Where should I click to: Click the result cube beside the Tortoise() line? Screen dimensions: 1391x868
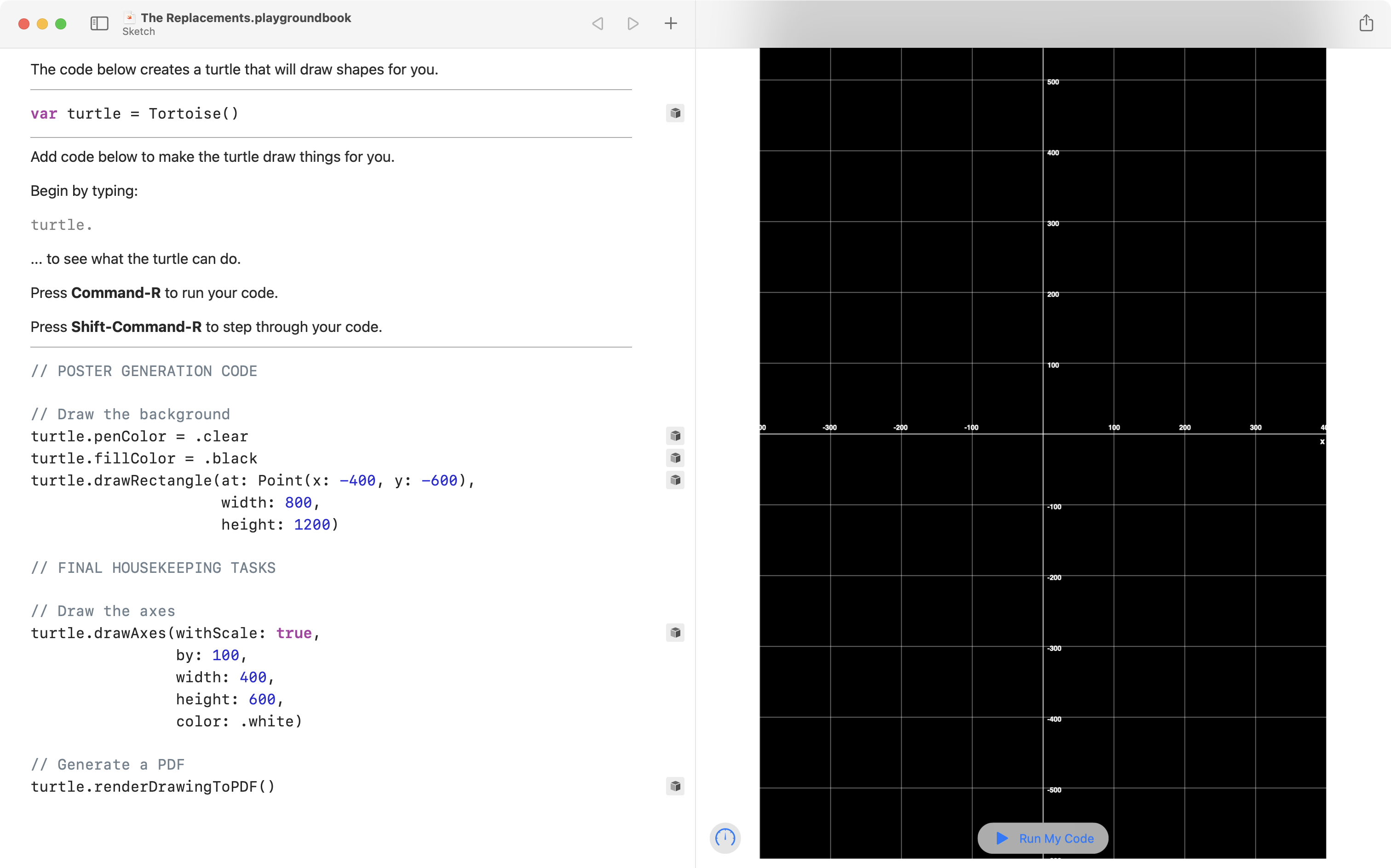coord(675,113)
